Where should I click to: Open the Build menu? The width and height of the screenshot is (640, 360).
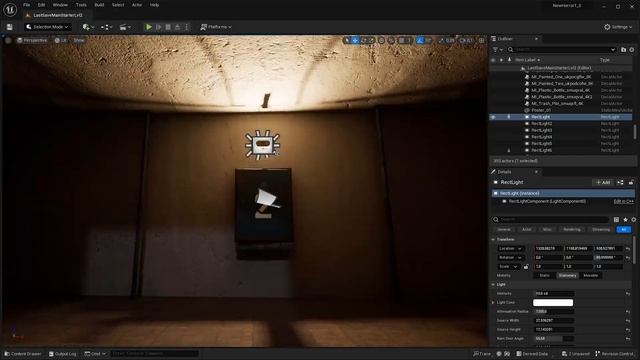(x=99, y=5)
